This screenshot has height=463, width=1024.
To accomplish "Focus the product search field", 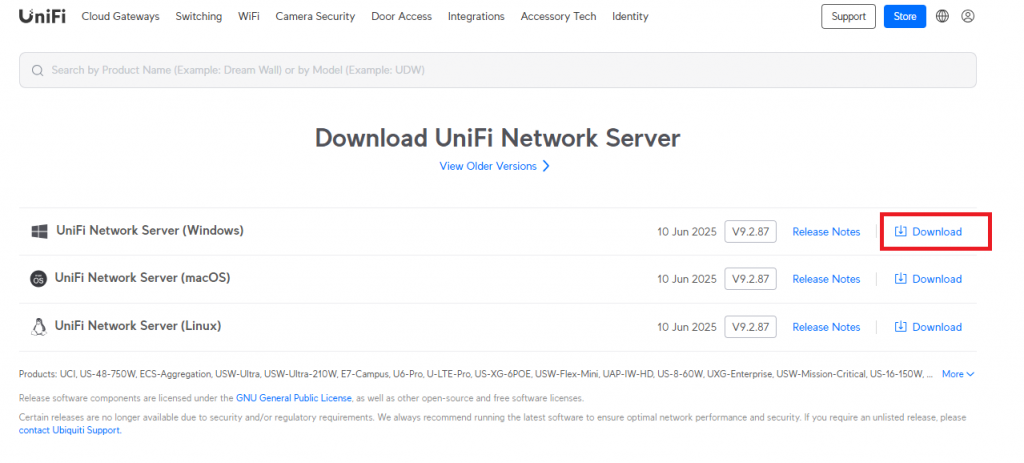I will [498, 70].
